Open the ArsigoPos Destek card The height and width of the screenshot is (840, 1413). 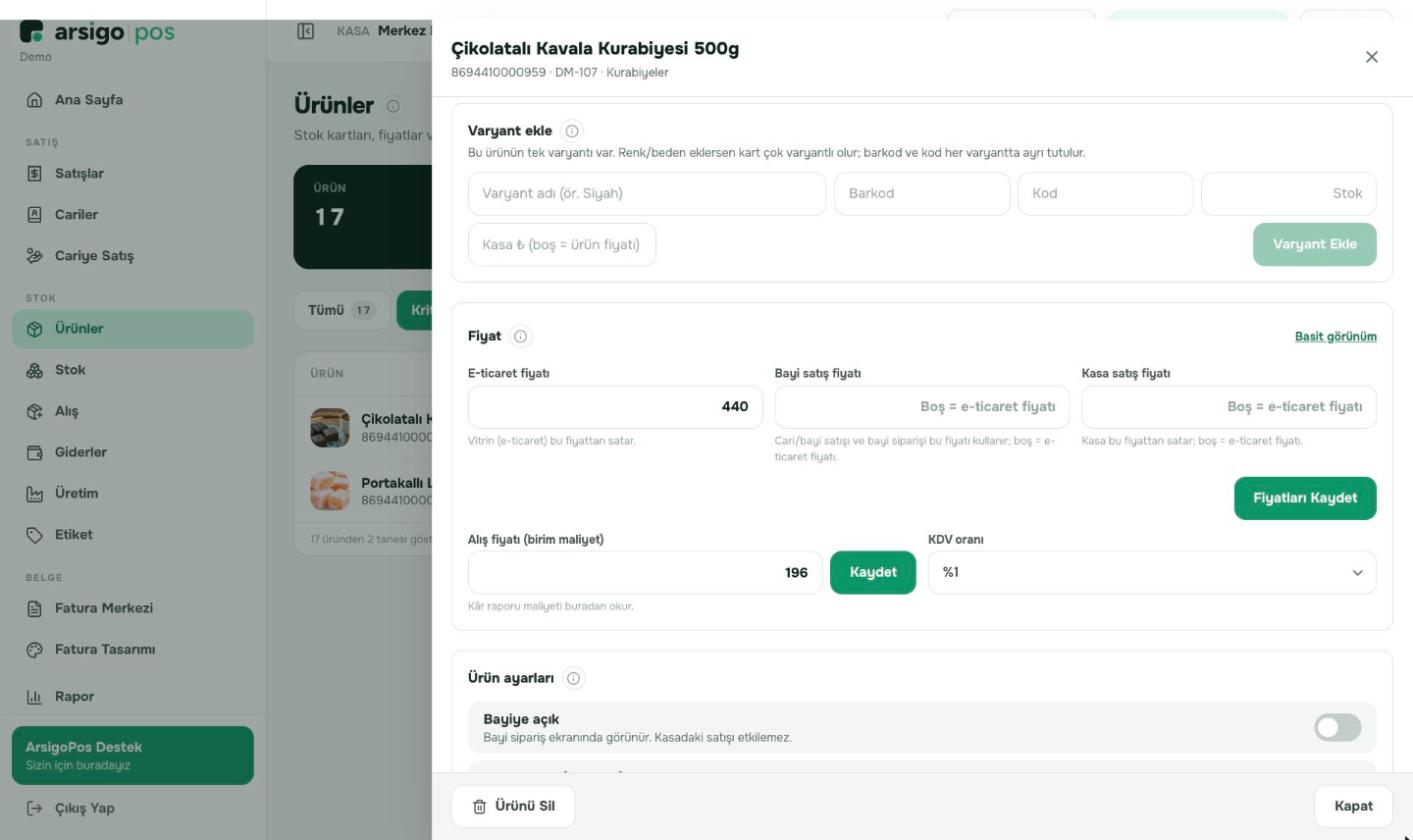(133, 755)
